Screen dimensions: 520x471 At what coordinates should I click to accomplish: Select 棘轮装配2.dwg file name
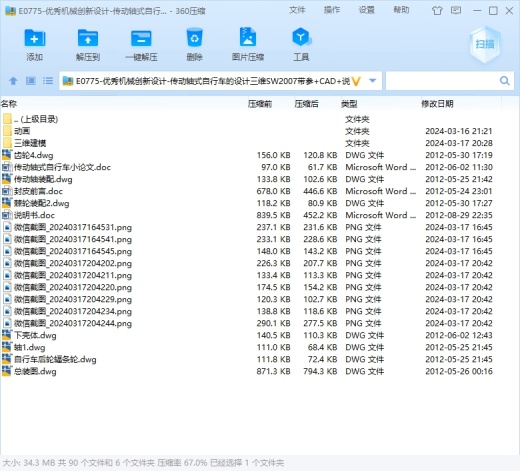pyautogui.click(x=41, y=203)
